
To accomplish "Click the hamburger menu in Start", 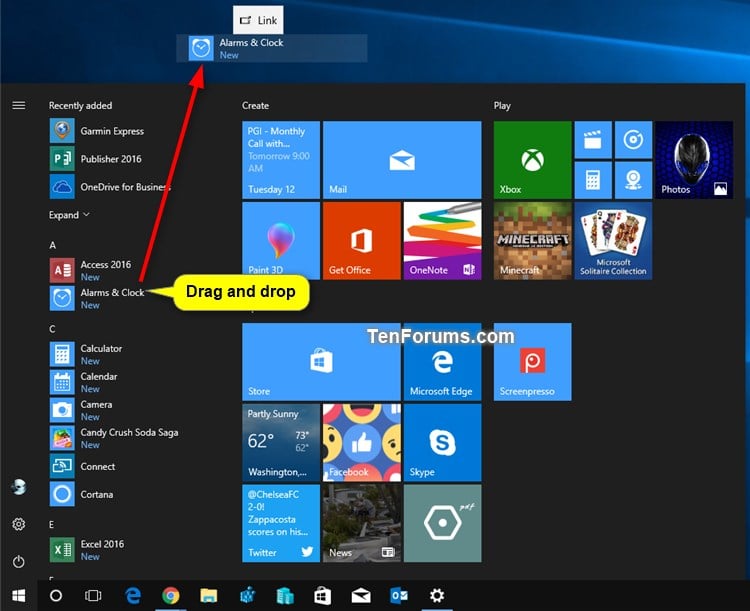I will point(19,105).
